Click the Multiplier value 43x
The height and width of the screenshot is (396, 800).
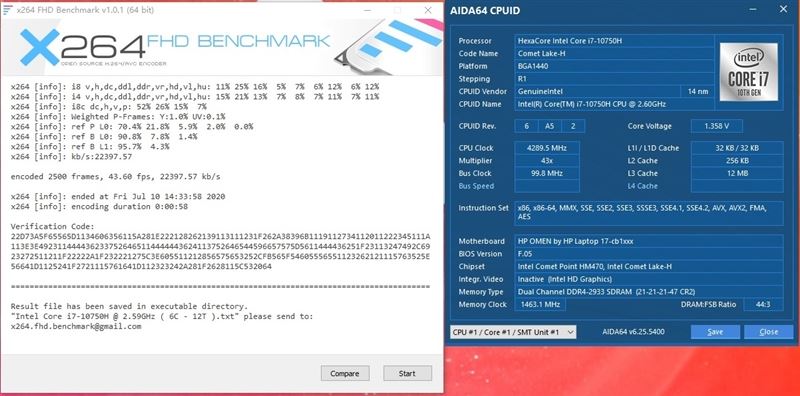(x=546, y=161)
